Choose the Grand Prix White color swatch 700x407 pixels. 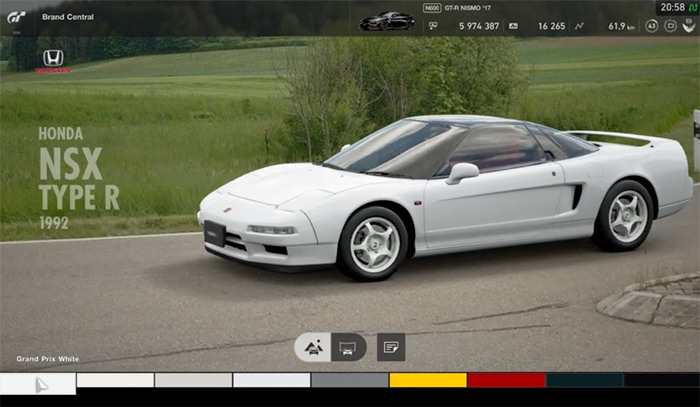coord(38,384)
